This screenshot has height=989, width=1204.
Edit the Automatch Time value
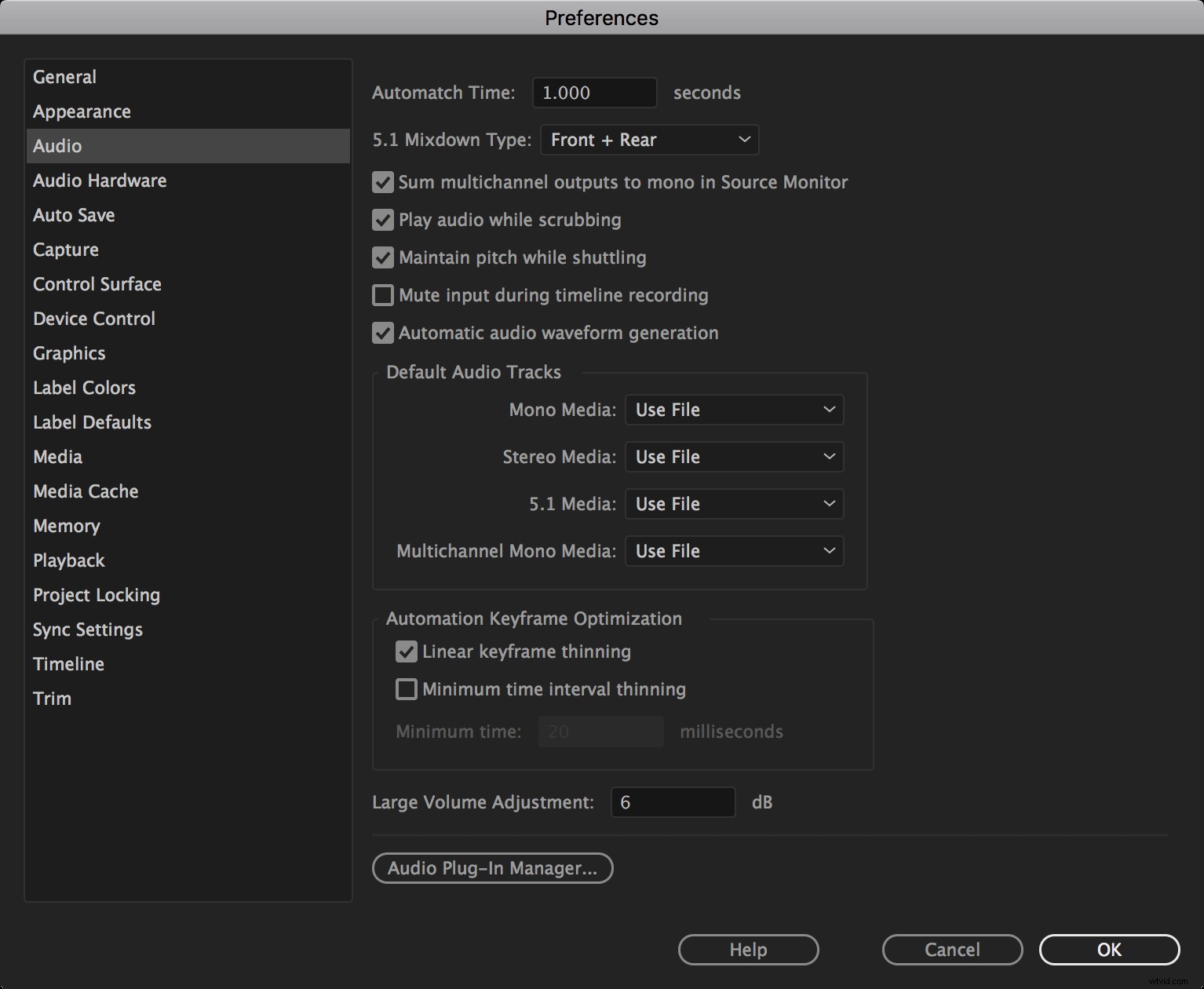point(593,93)
